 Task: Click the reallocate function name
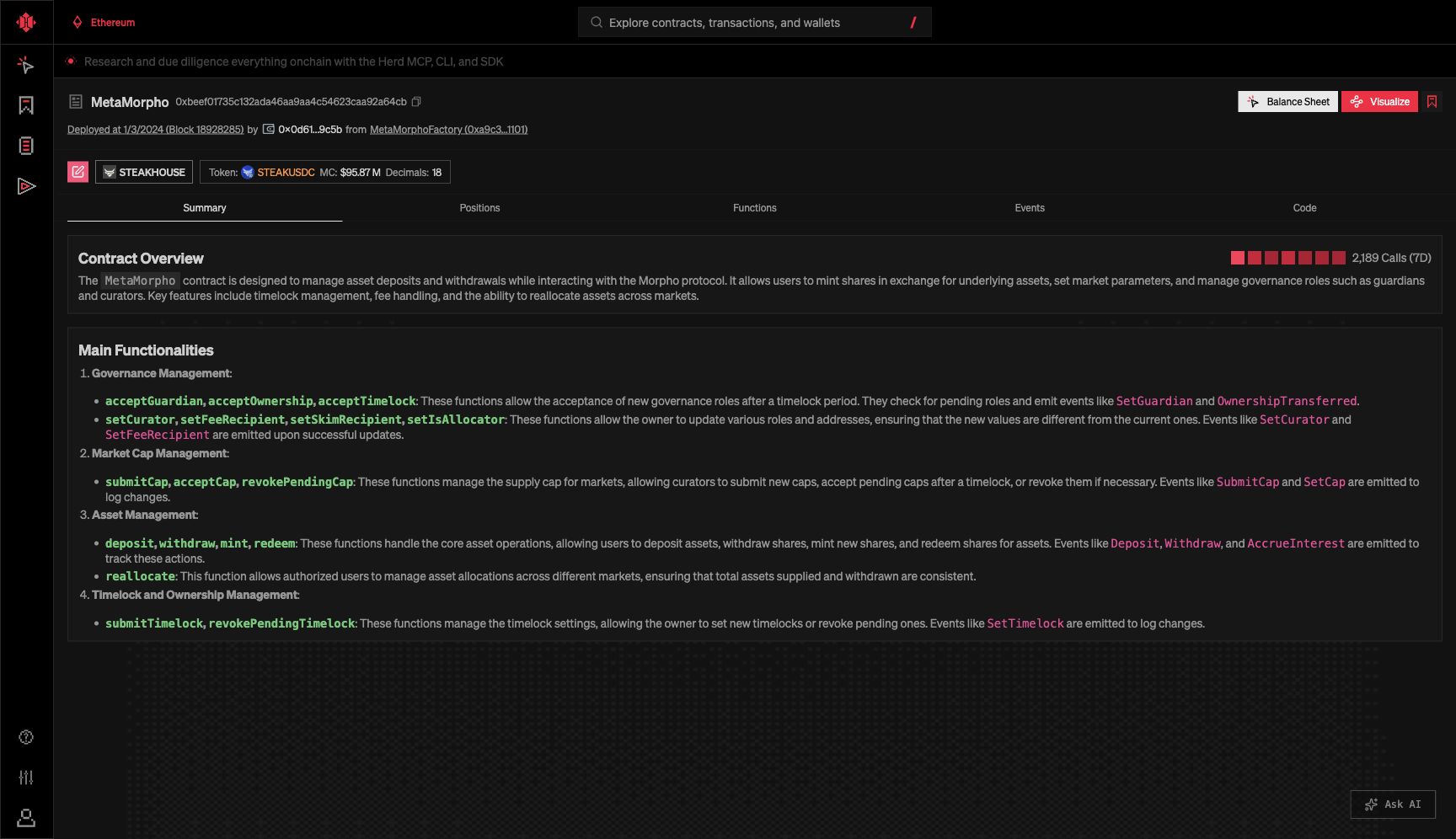coord(140,576)
